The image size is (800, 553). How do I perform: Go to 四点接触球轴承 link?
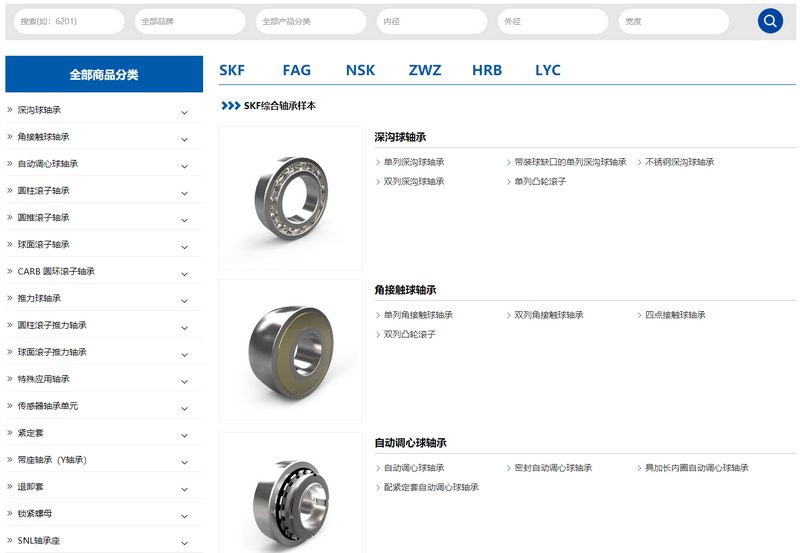675,315
